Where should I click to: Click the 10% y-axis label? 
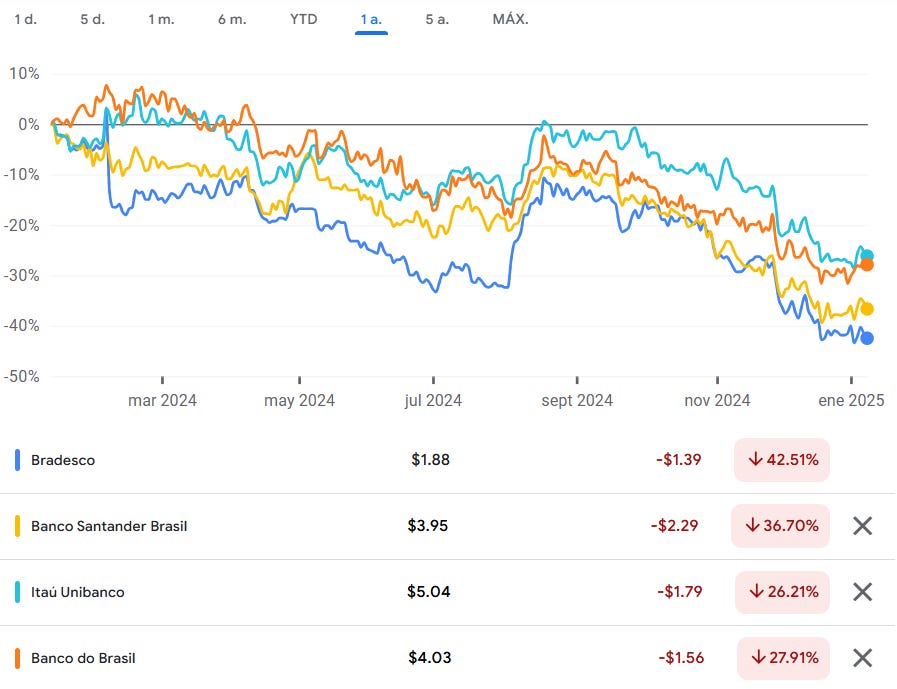(x=24, y=73)
